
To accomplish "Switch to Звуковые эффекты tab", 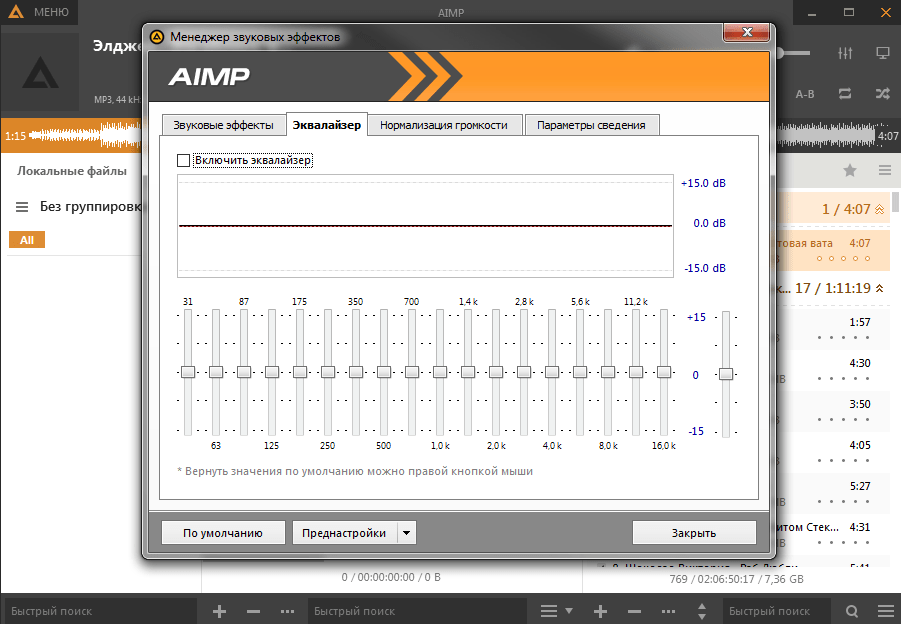I will [223, 125].
